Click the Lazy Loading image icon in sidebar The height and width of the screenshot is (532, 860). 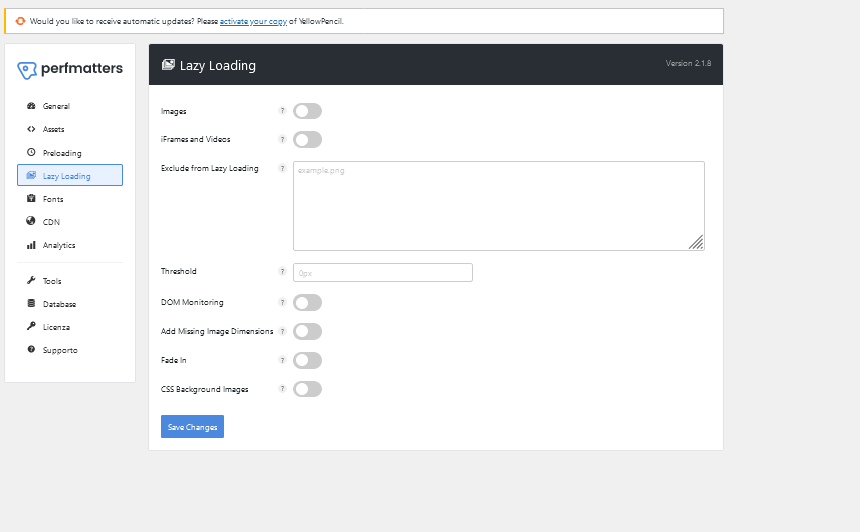click(31, 176)
